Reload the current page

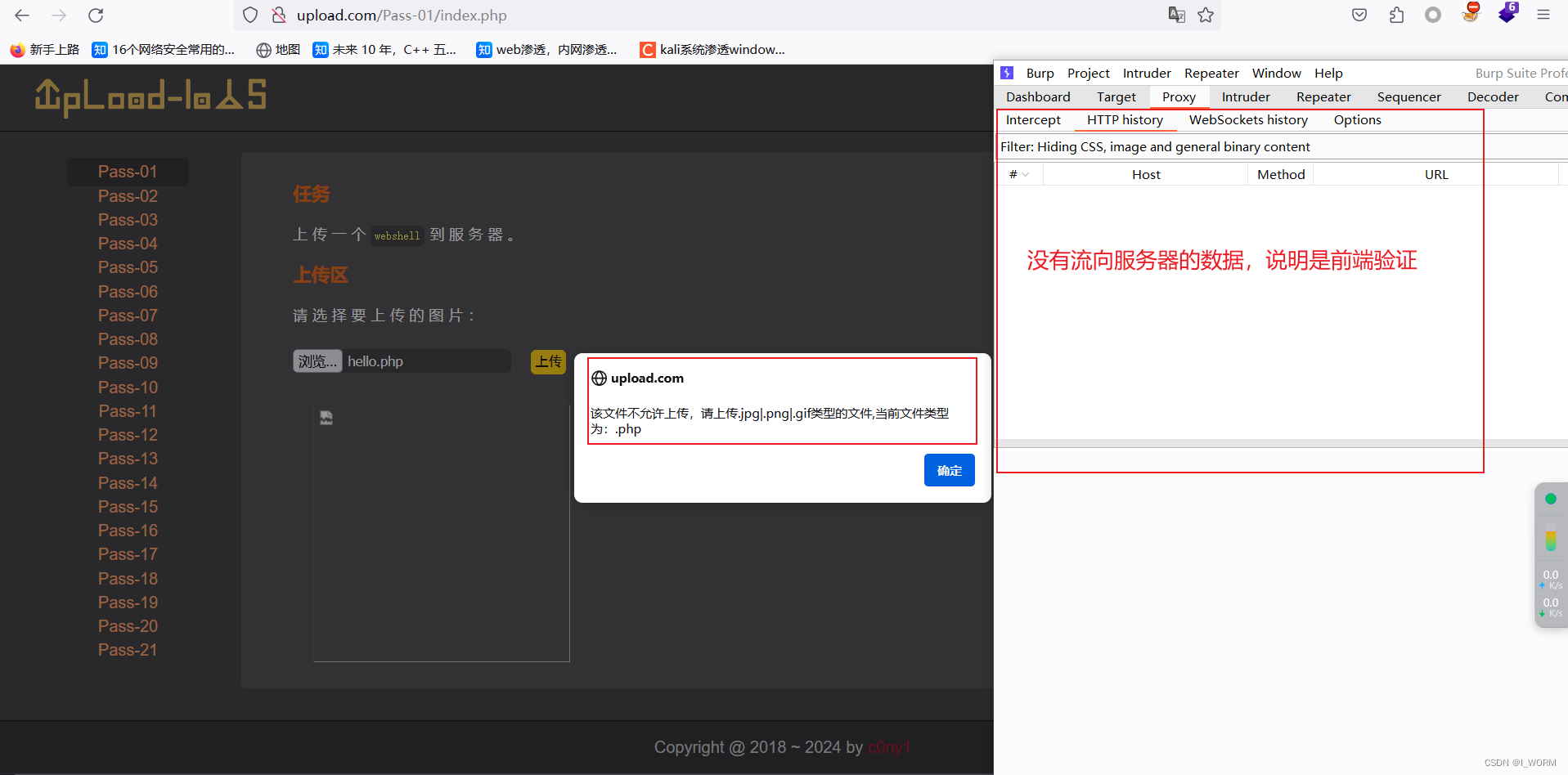coord(96,15)
